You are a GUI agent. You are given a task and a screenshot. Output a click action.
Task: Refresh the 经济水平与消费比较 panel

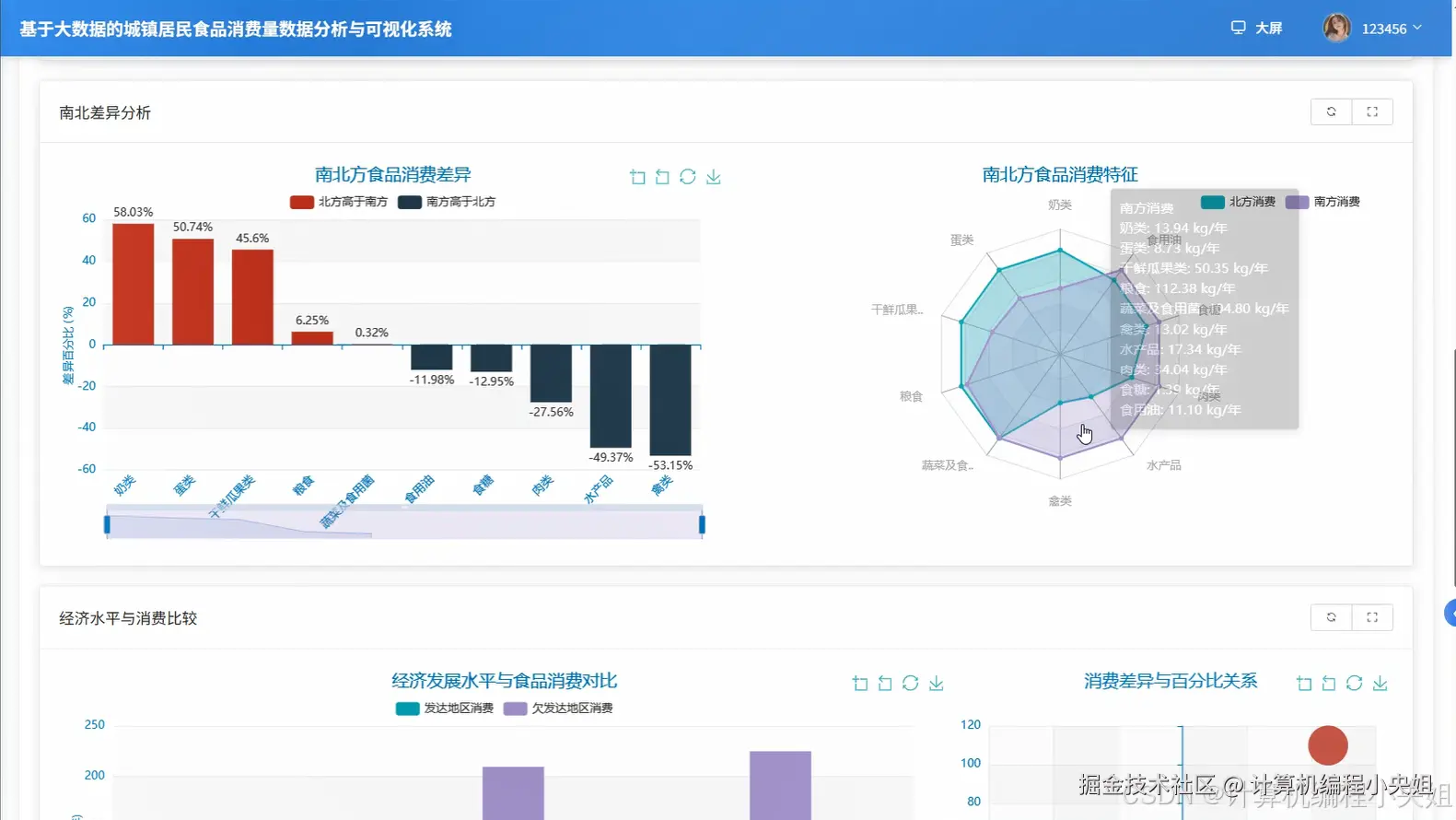pyautogui.click(x=1331, y=617)
